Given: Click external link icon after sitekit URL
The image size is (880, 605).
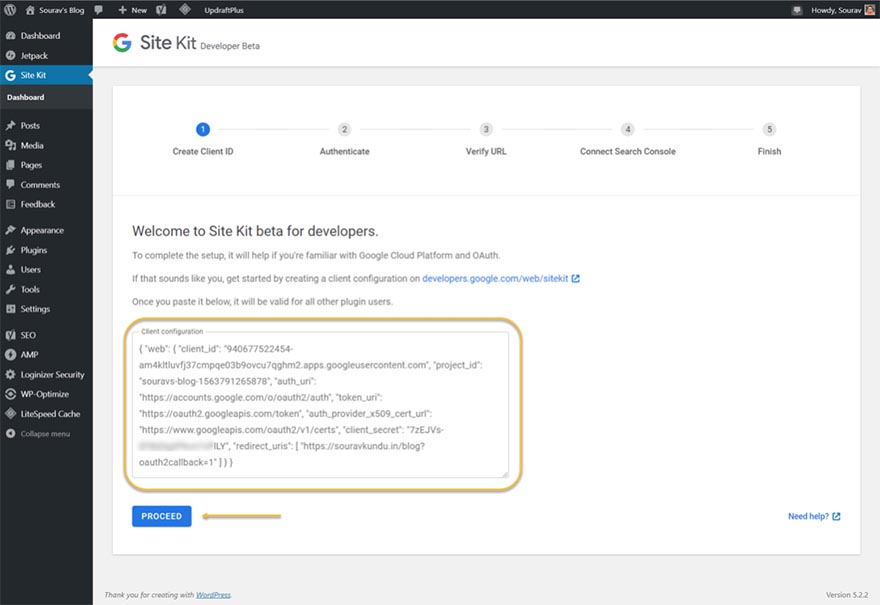Looking at the screenshot, I should [x=576, y=278].
